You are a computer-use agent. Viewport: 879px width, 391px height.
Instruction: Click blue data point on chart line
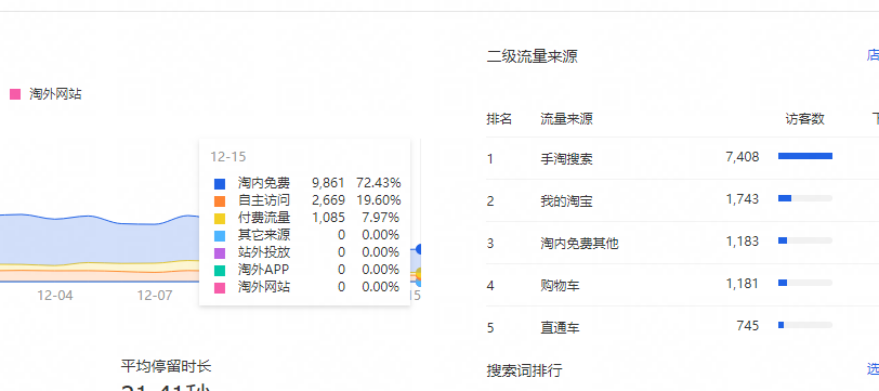(x=419, y=249)
